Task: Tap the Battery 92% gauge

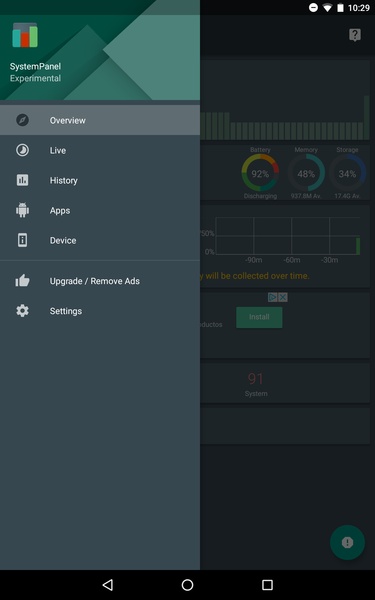Action: pos(260,173)
